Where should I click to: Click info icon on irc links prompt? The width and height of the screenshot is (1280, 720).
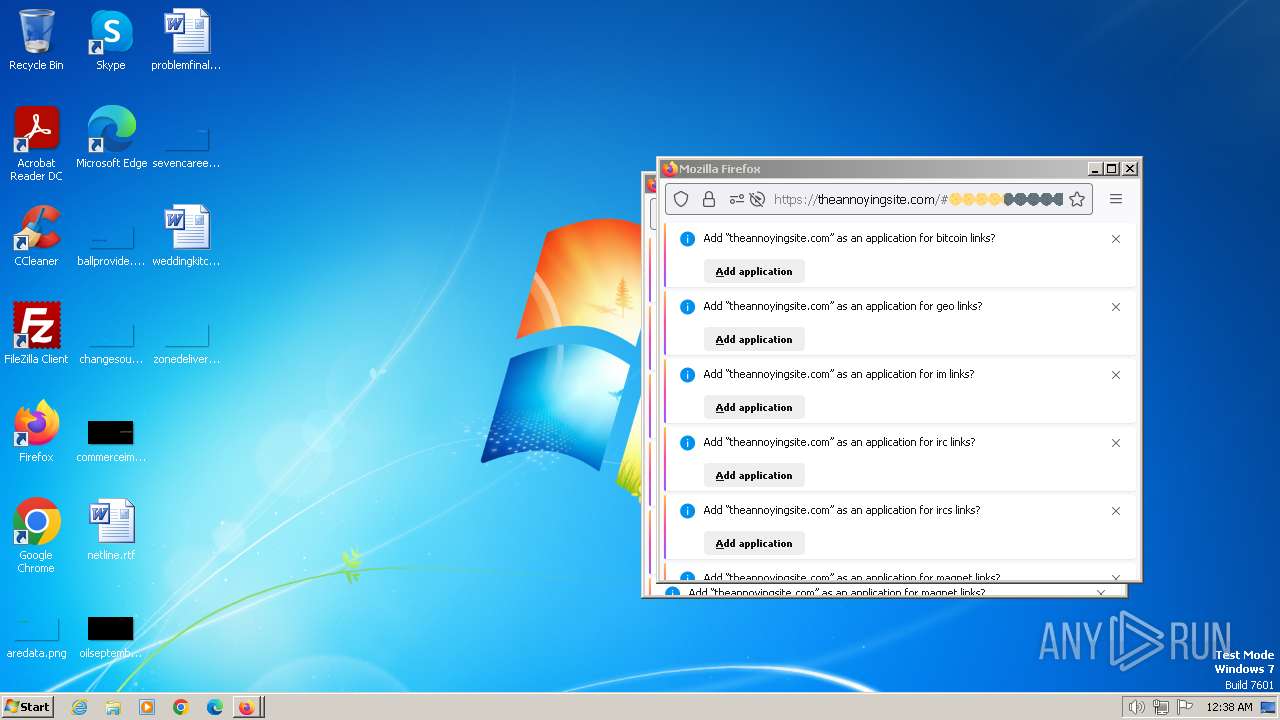click(687, 443)
